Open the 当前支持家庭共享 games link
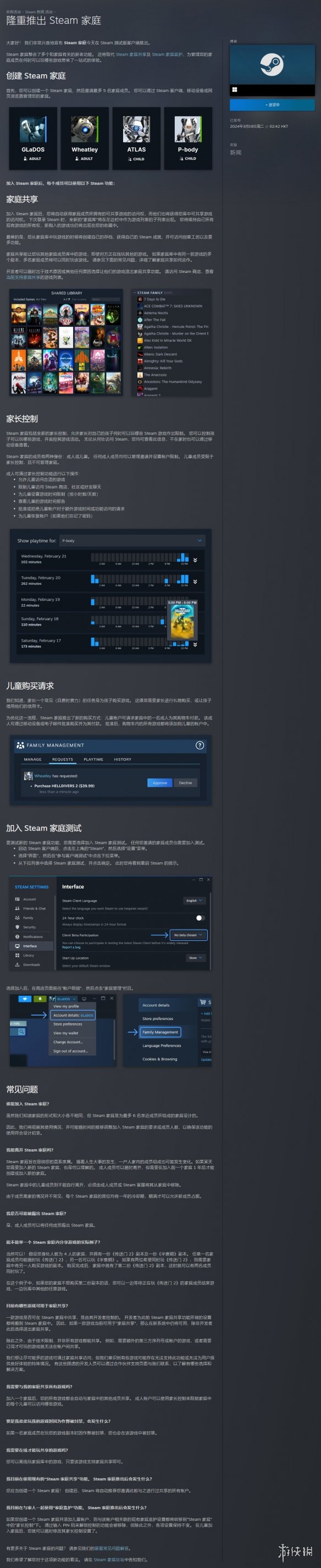The height and width of the screenshot is (1568, 321). 24,277
